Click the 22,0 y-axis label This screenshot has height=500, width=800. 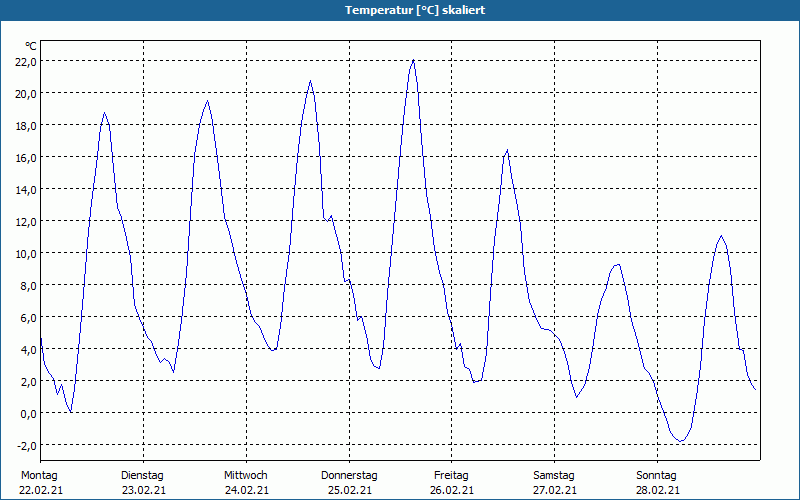coord(26,62)
